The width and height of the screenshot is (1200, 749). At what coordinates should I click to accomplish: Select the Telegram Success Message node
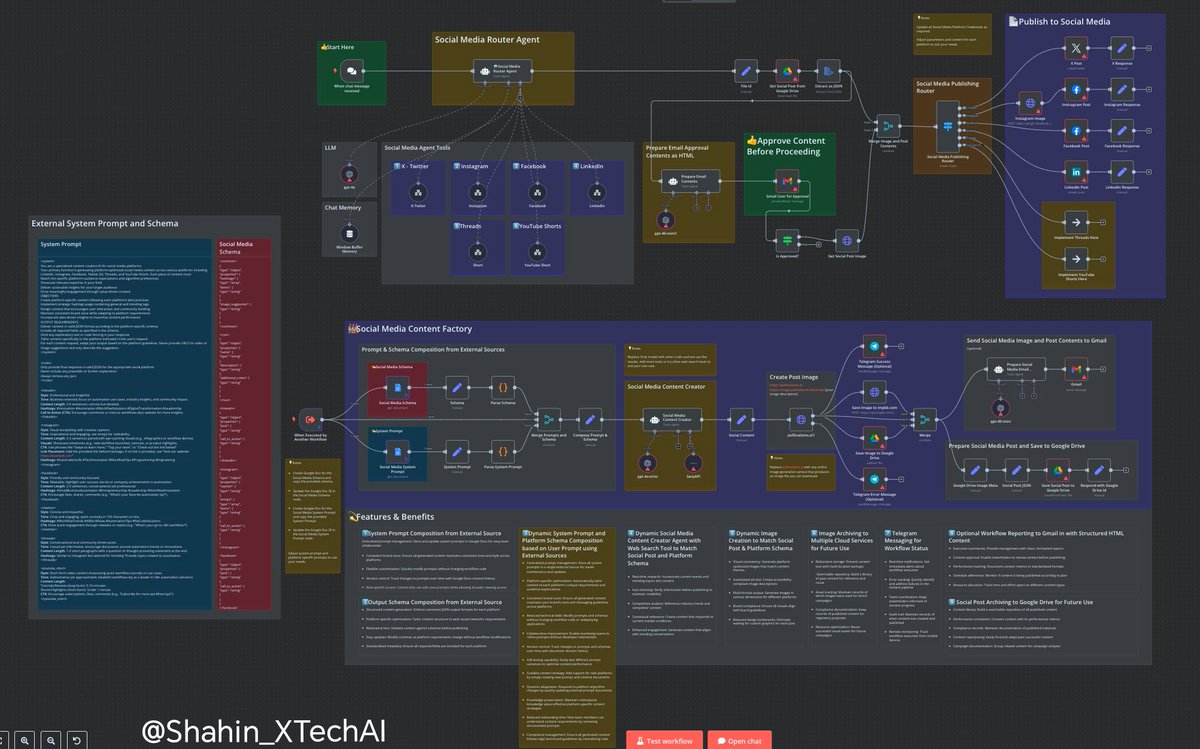873,347
